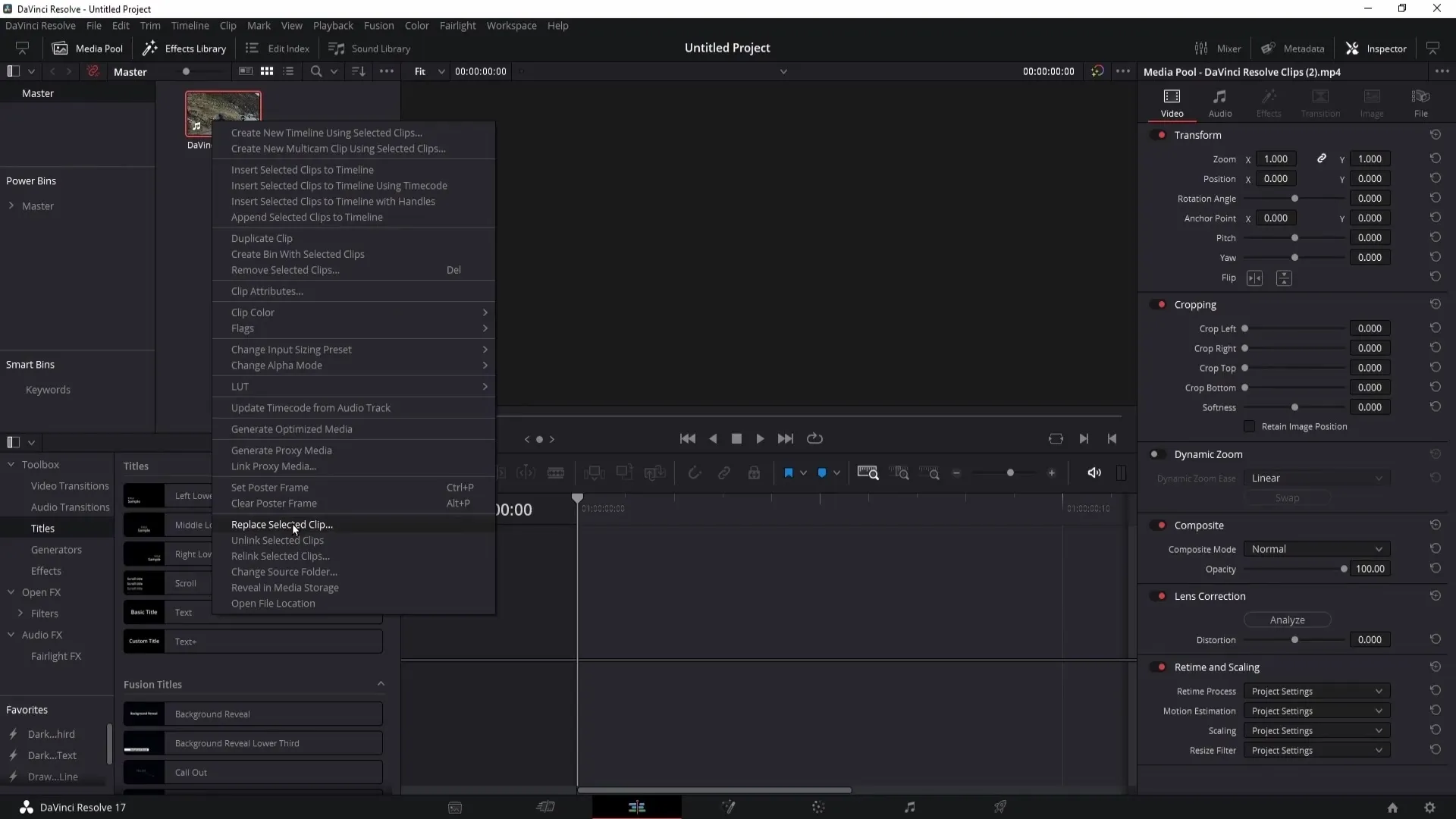Select Replace Selected Clip context menu item

tap(282, 524)
